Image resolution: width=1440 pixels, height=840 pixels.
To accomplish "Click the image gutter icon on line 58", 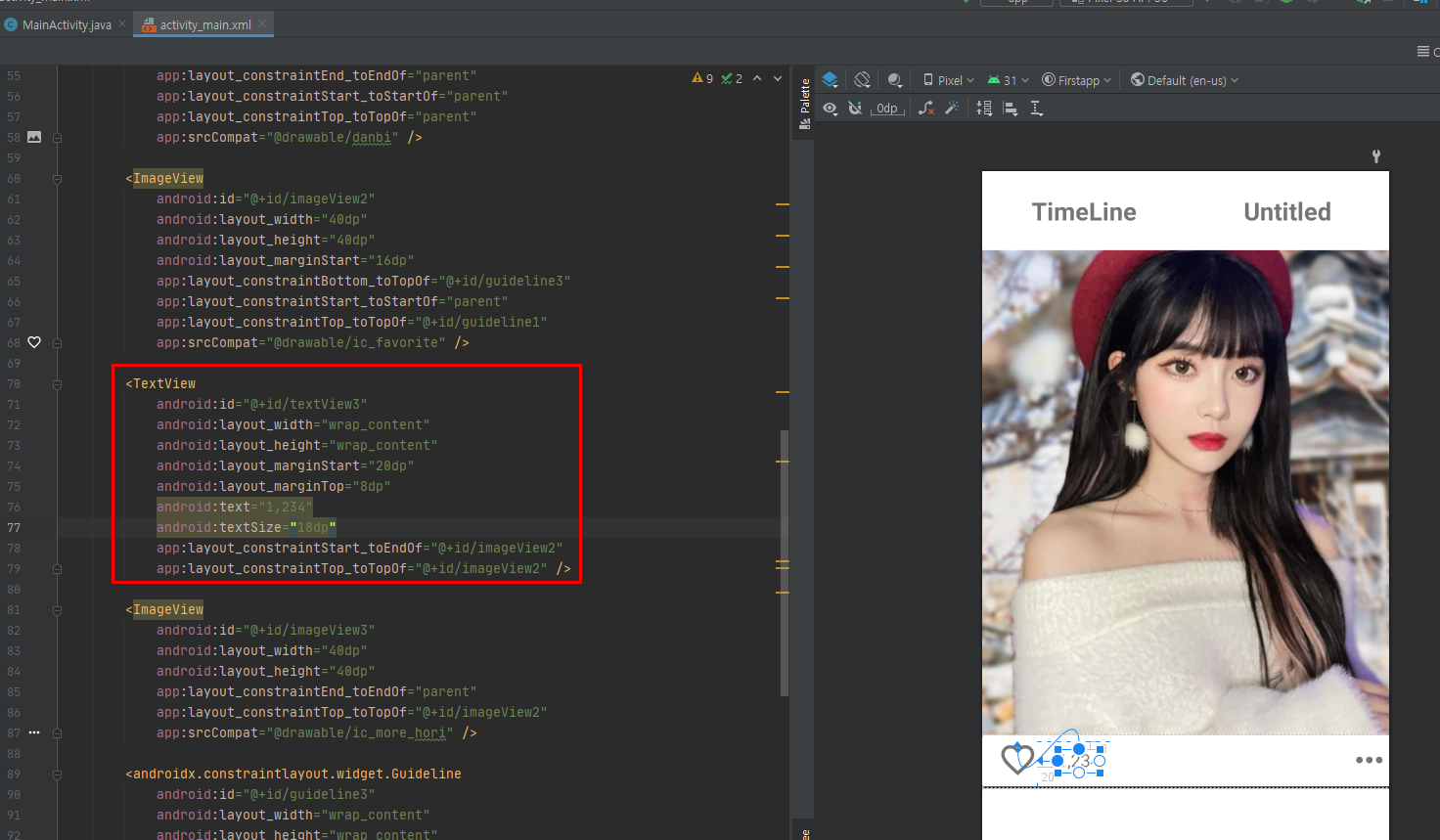I will click(x=34, y=137).
